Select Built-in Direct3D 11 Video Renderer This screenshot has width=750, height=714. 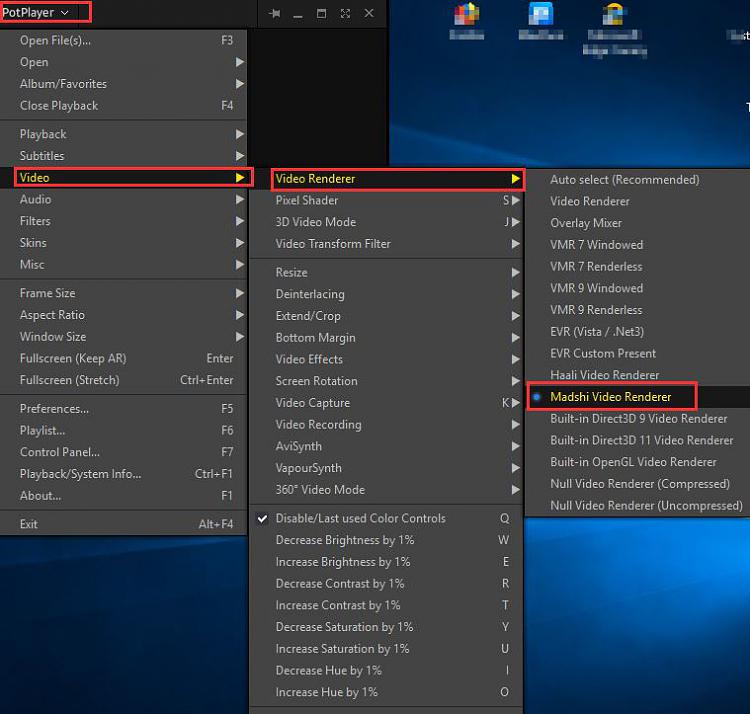pyautogui.click(x=641, y=440)
